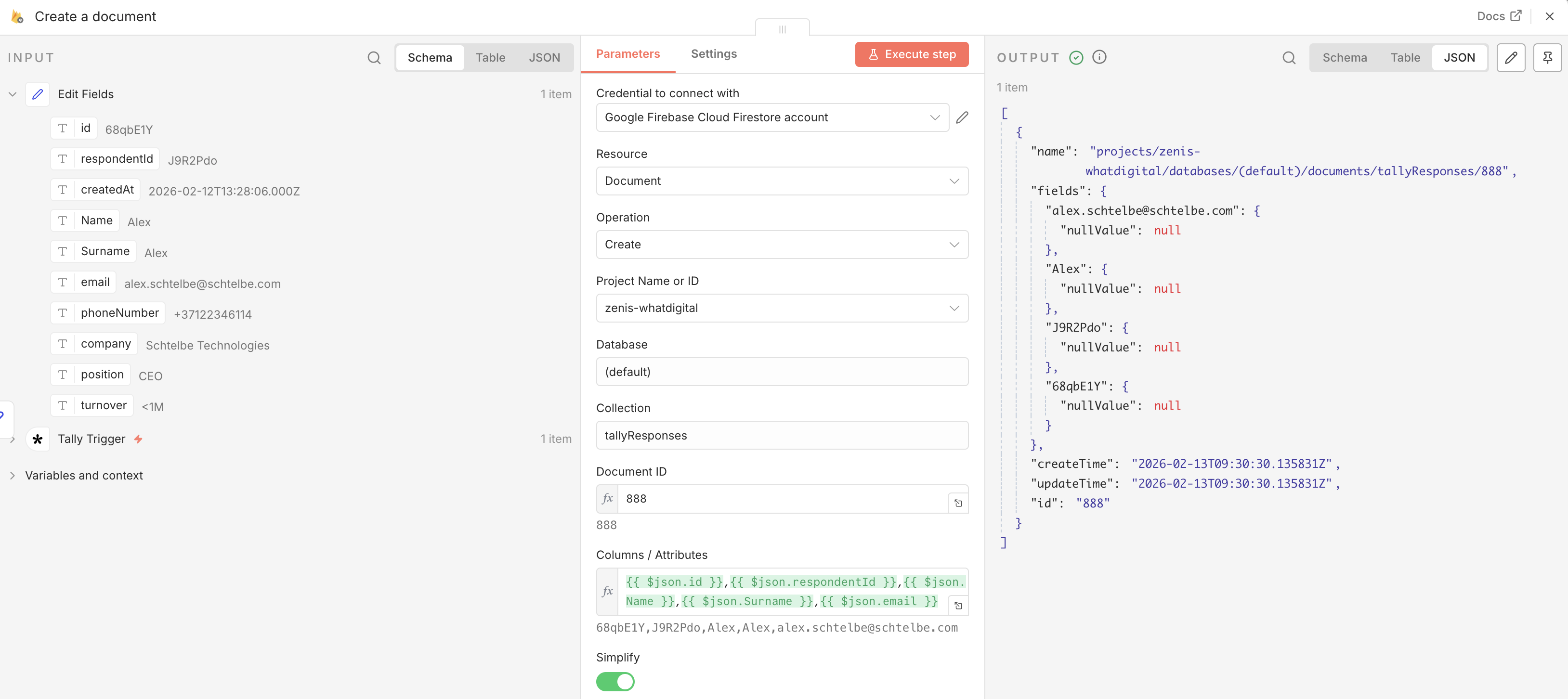
Task: Click the pin icon to pin output data
Action: point(1547,58)
